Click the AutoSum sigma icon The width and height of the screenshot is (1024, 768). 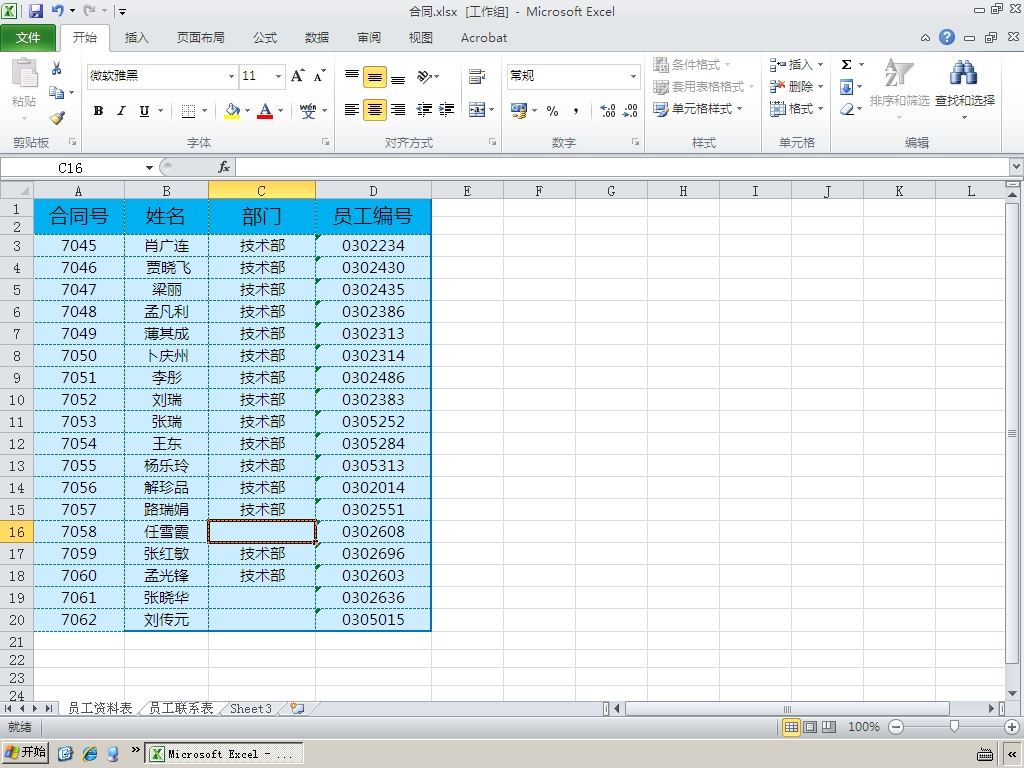click(846, 64)
